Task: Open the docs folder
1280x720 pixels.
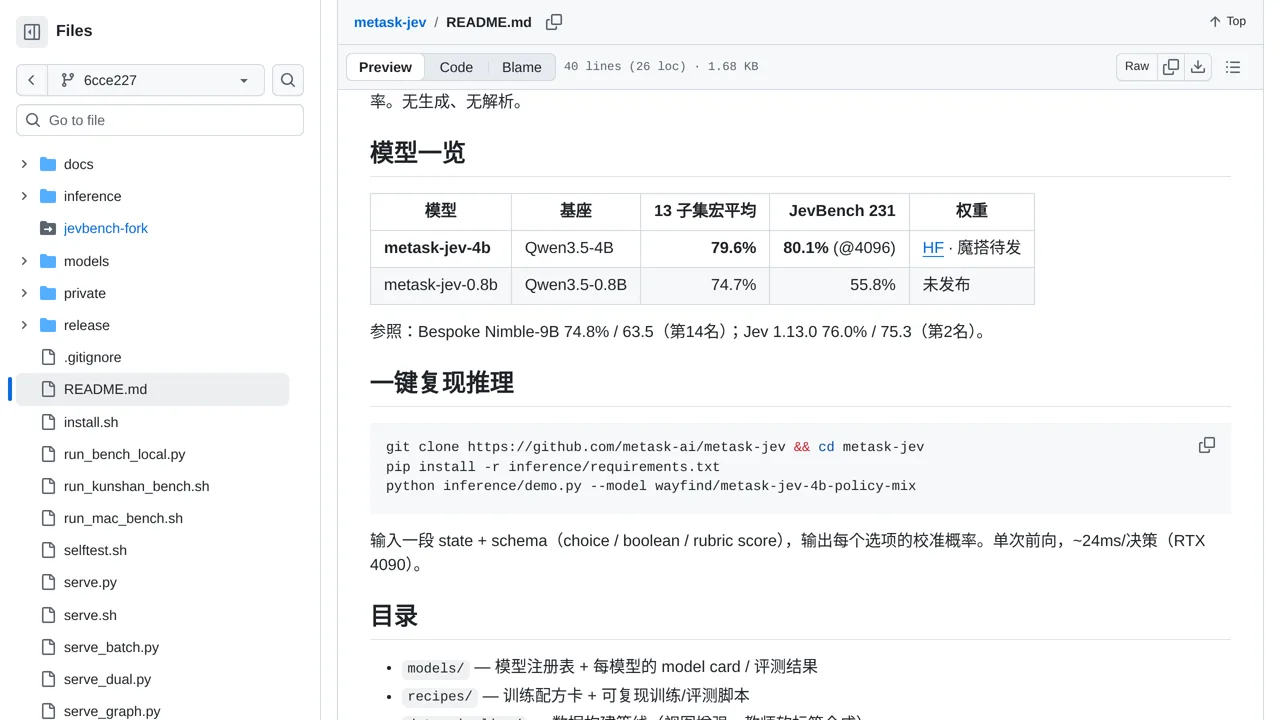Action: point(78,164)
